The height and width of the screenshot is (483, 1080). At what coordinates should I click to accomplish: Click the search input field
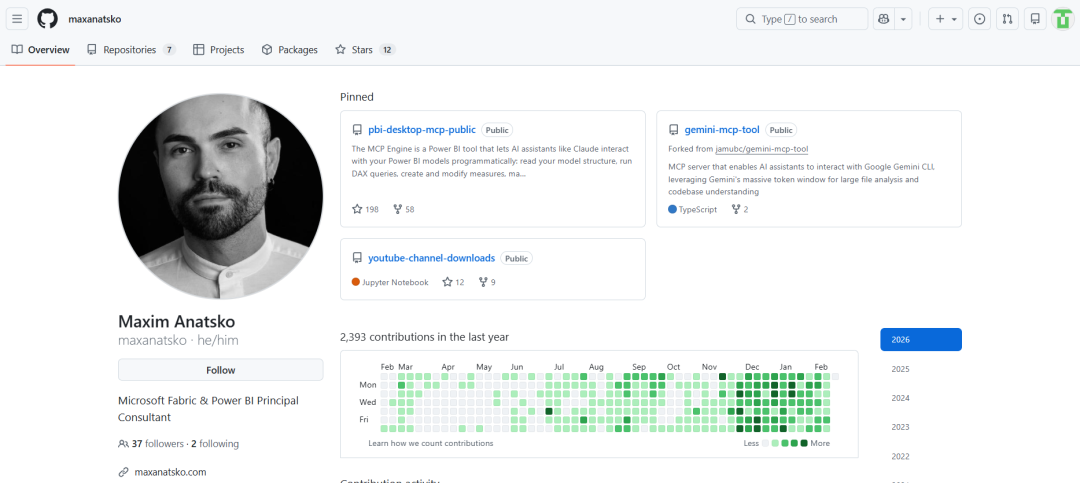coord(803,19)
